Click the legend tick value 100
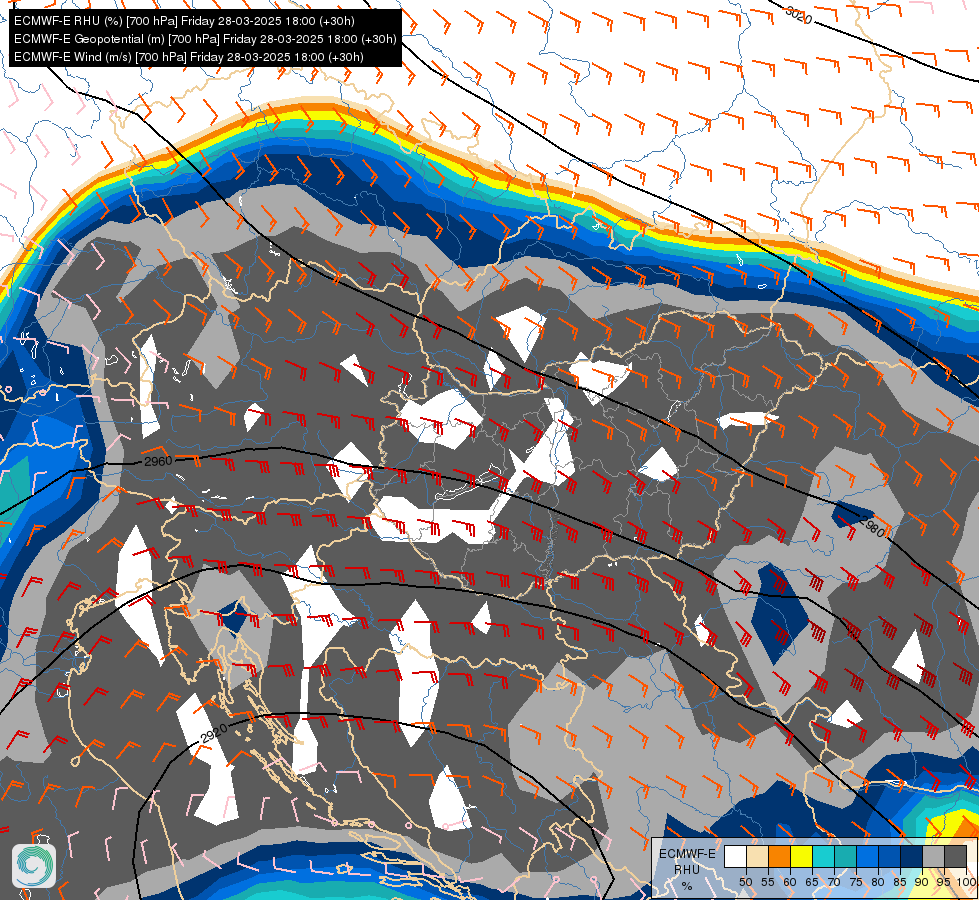Image resolution: width=979 pixels, height=900 pixels. tap(967, 882)
